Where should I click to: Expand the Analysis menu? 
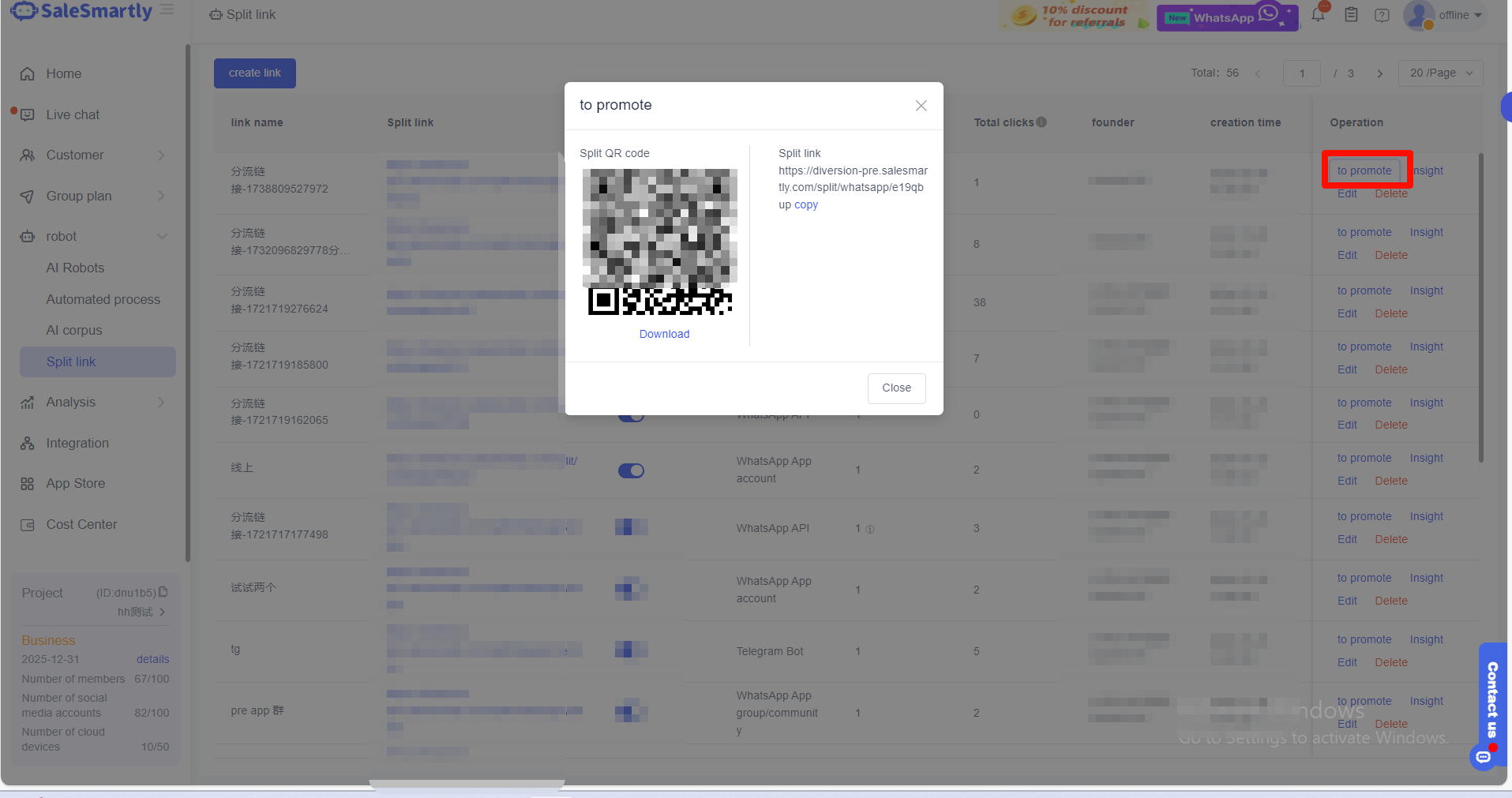(94, 403)
